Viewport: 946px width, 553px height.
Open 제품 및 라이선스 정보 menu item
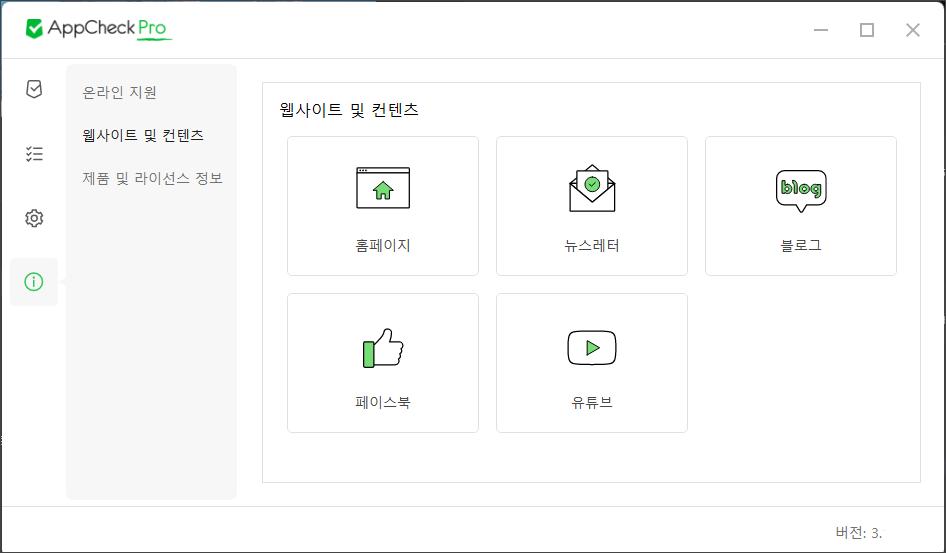153,178
